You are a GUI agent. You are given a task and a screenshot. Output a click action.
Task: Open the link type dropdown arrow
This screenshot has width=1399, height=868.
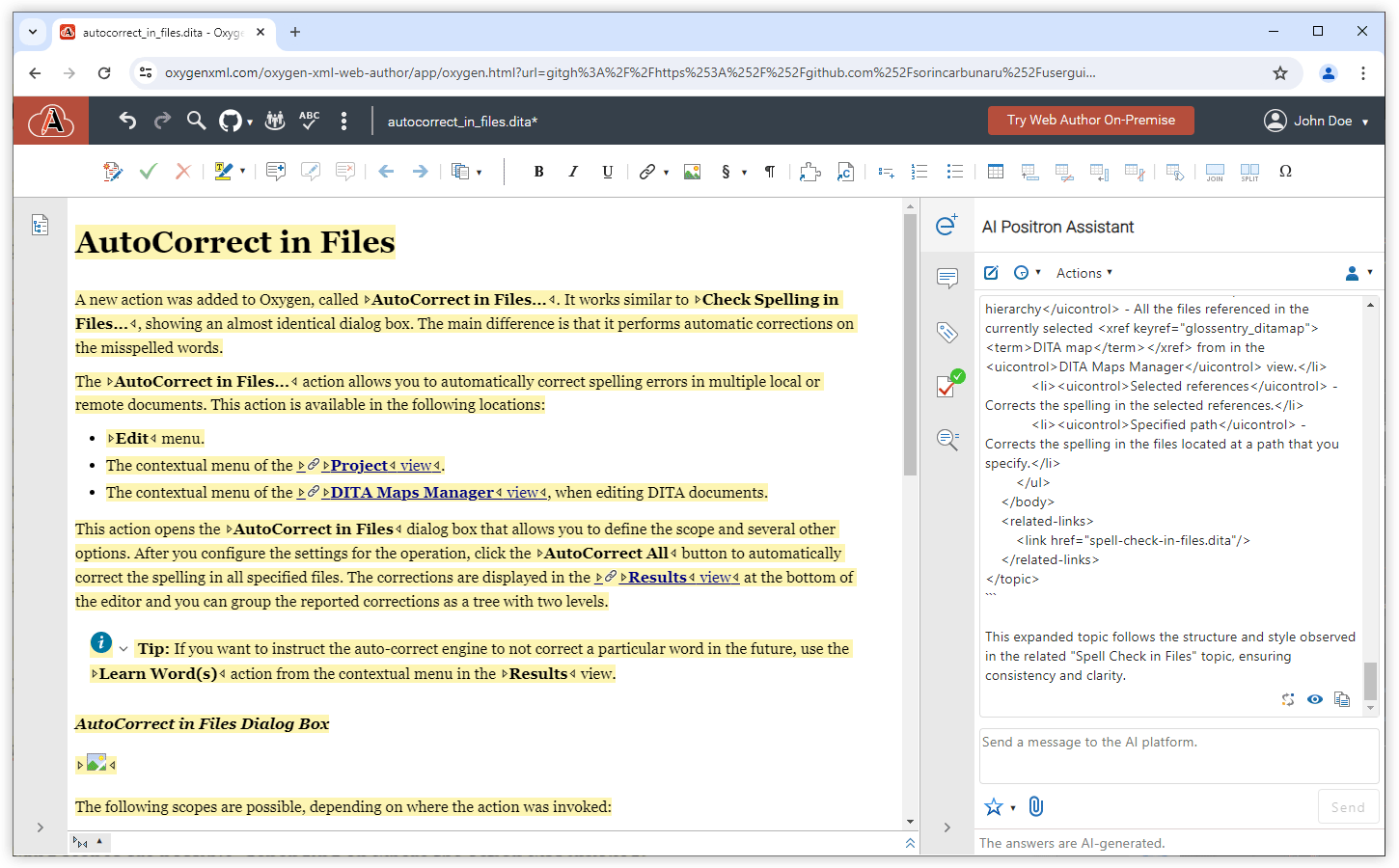666,173
